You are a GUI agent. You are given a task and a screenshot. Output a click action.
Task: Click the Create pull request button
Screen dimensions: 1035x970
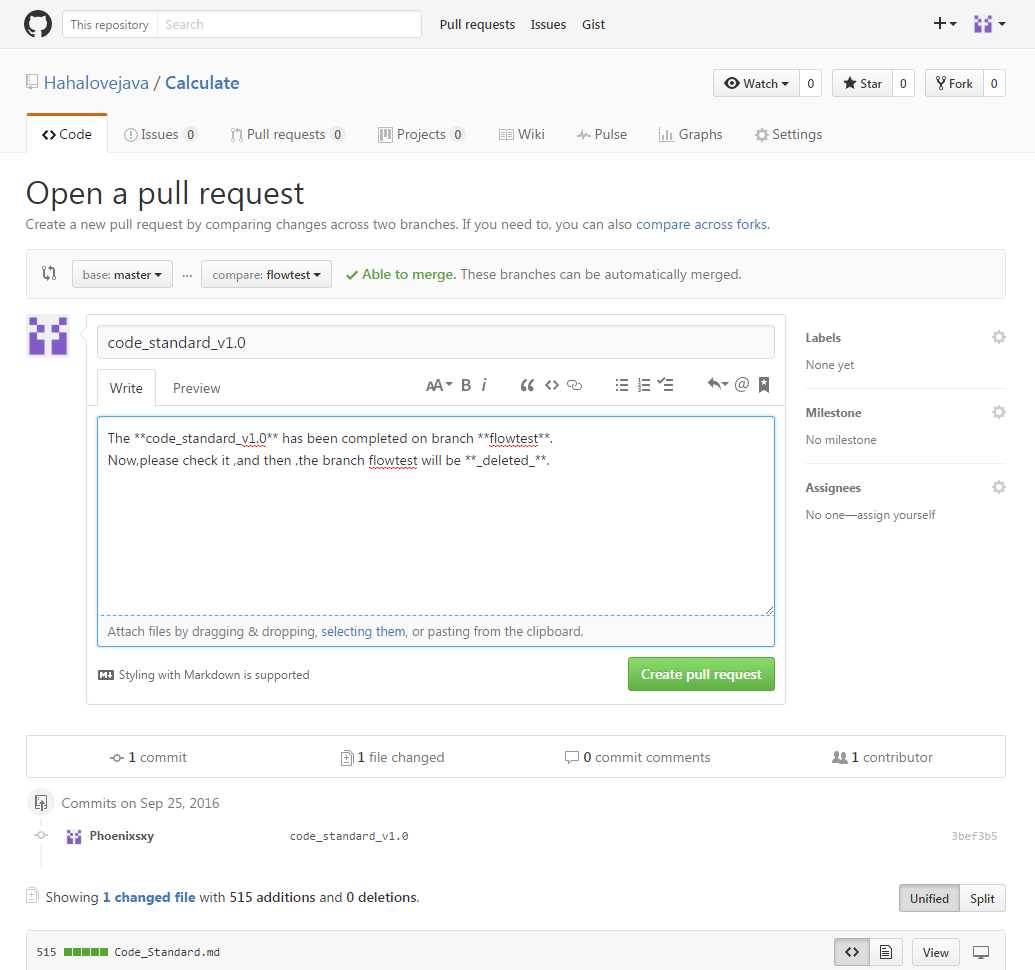pos(701,674)
